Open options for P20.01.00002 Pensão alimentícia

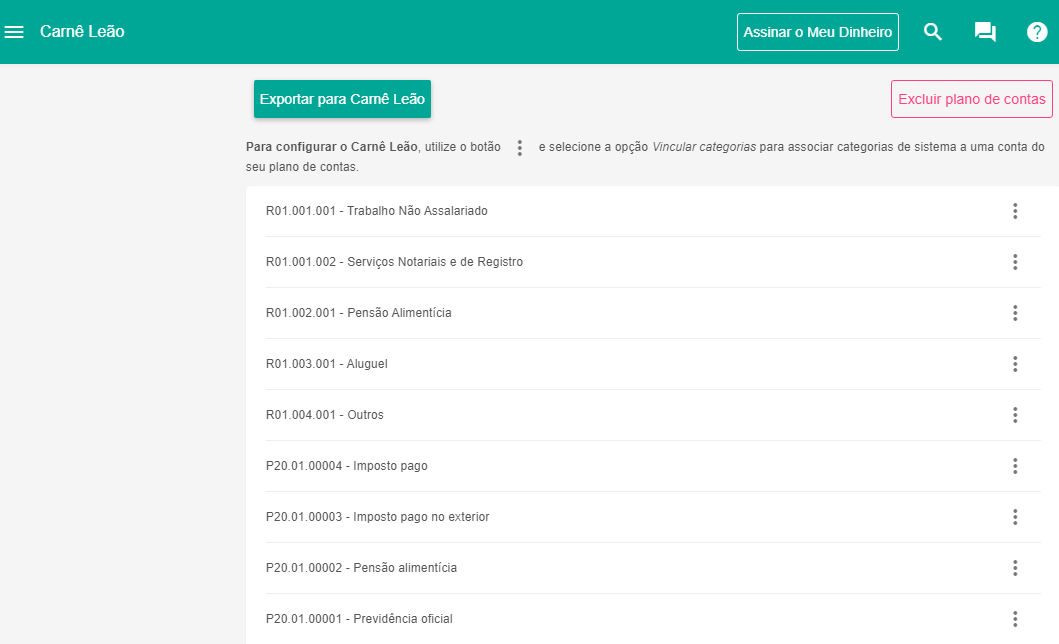point(1015,568)
